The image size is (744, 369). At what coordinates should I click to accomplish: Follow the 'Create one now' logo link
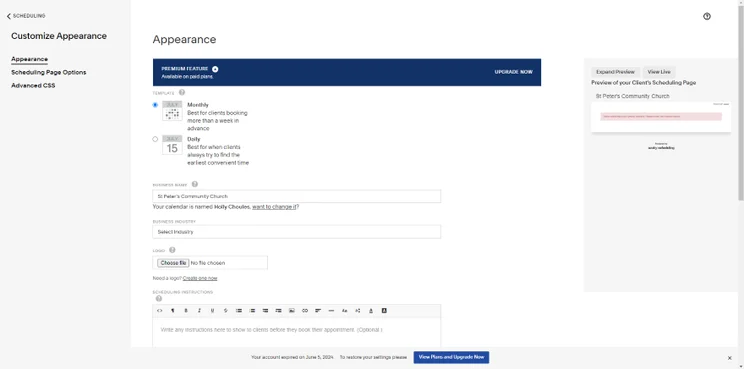200,278
